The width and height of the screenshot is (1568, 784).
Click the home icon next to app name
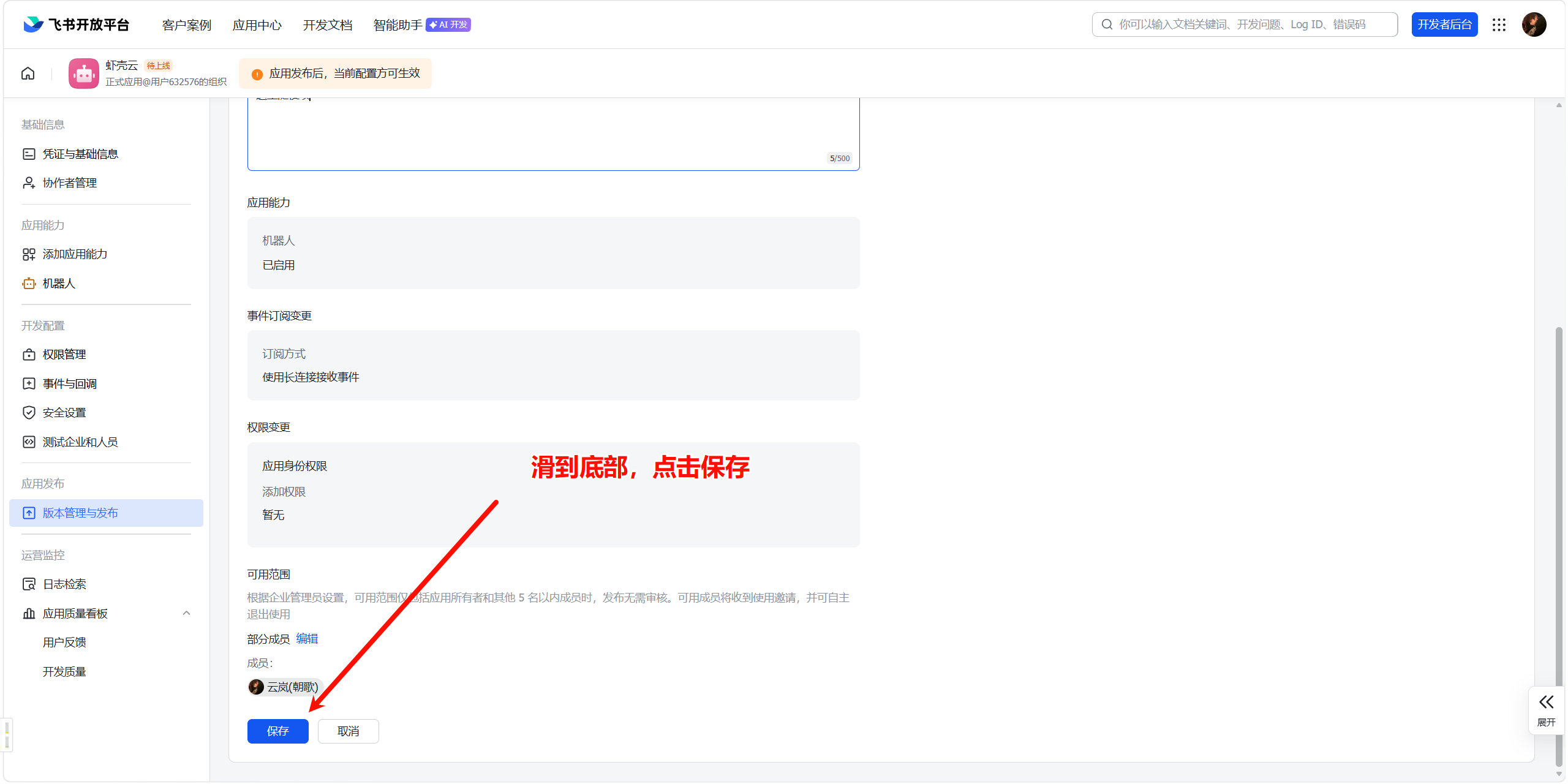tap(28, 73)
